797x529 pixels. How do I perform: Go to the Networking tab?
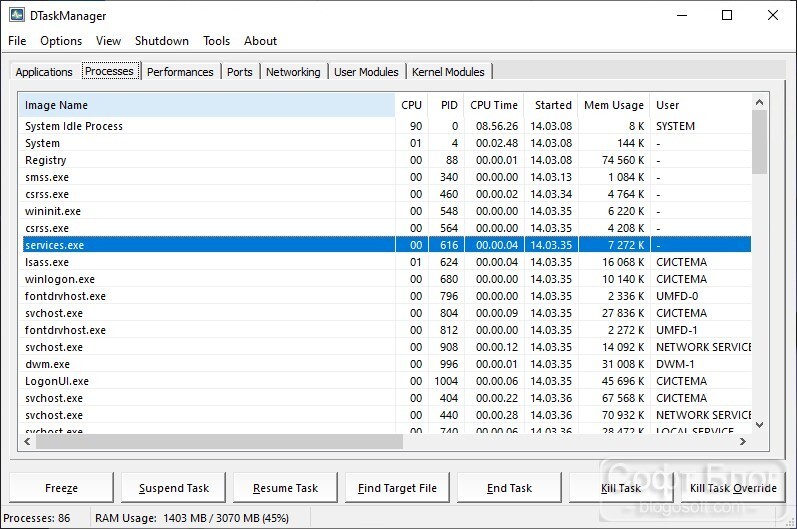point(293,72)
